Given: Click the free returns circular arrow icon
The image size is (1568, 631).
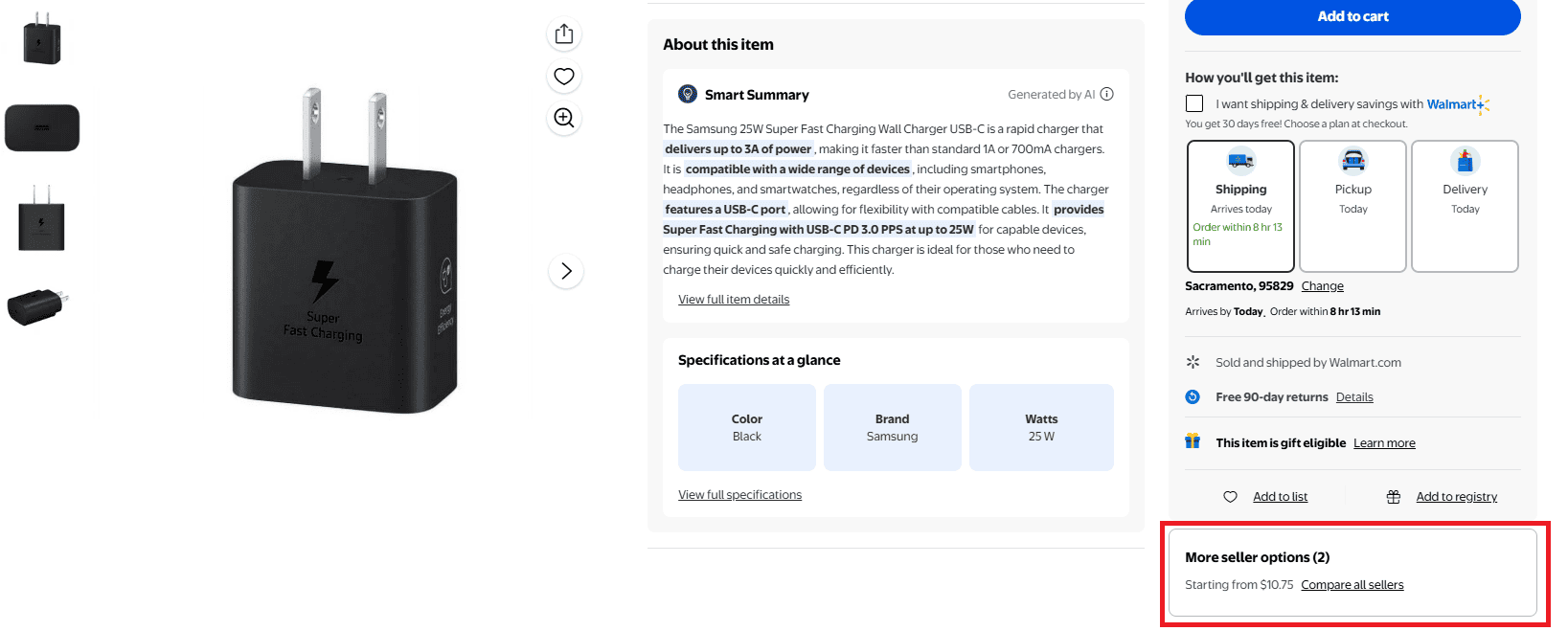Looking at the screenshot, I should 1193,396.
